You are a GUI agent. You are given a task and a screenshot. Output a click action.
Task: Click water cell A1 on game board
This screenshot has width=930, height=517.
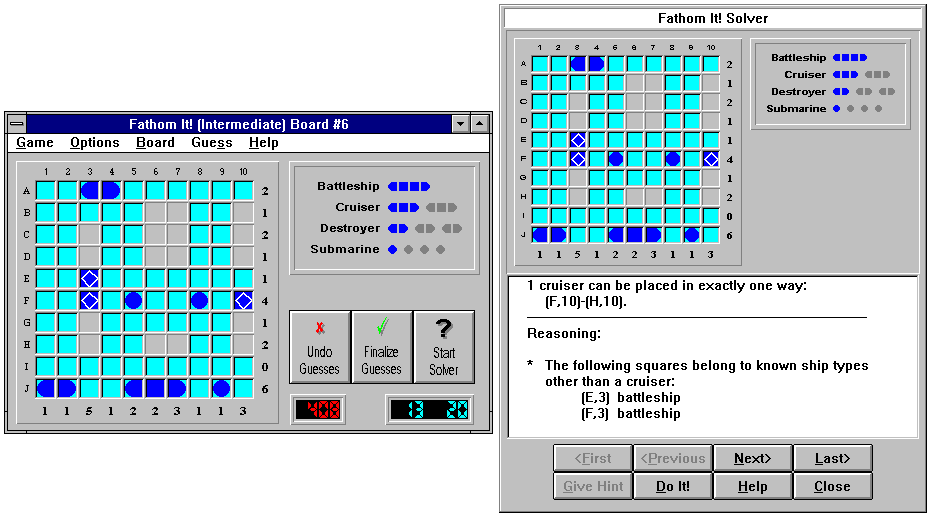tap(46, 191)
